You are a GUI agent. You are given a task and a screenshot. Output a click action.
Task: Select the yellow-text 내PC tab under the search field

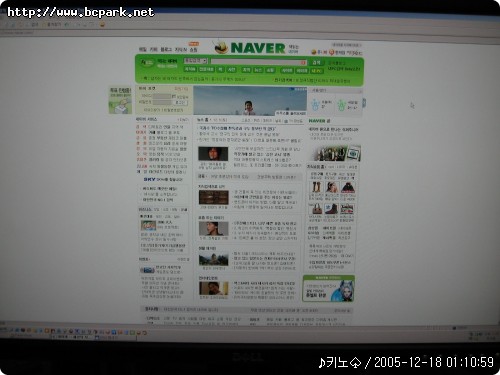[316, 71]
